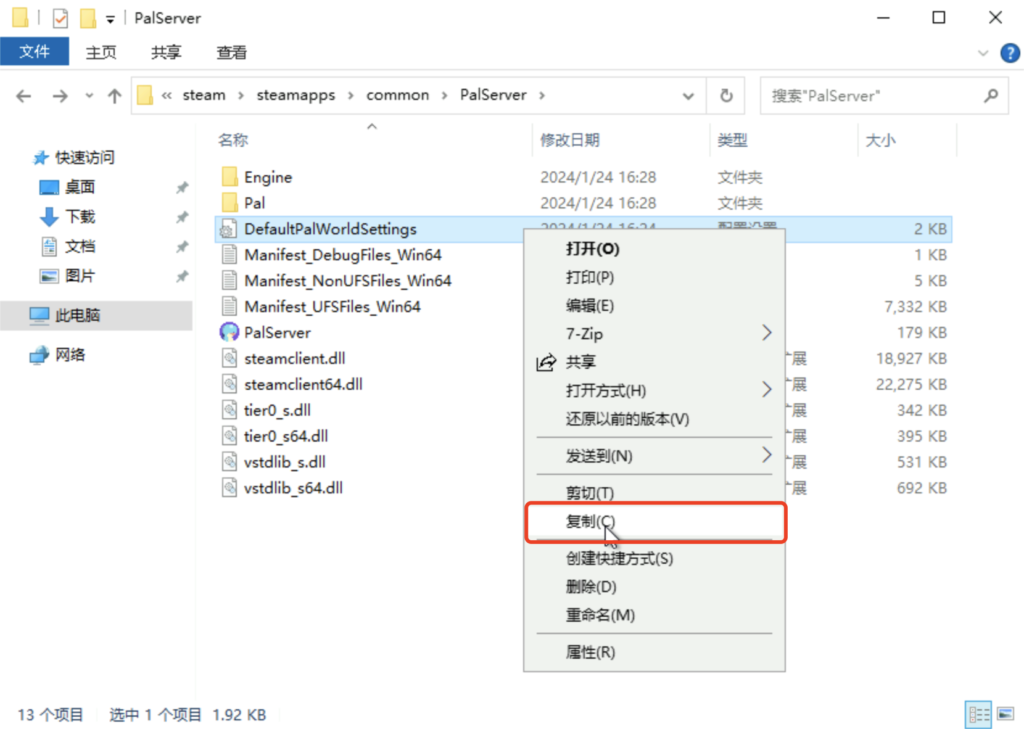Select vstdlib_s.dll file icon
Viewport: 1024px width, 729px height.
click(x=229, y=462)
